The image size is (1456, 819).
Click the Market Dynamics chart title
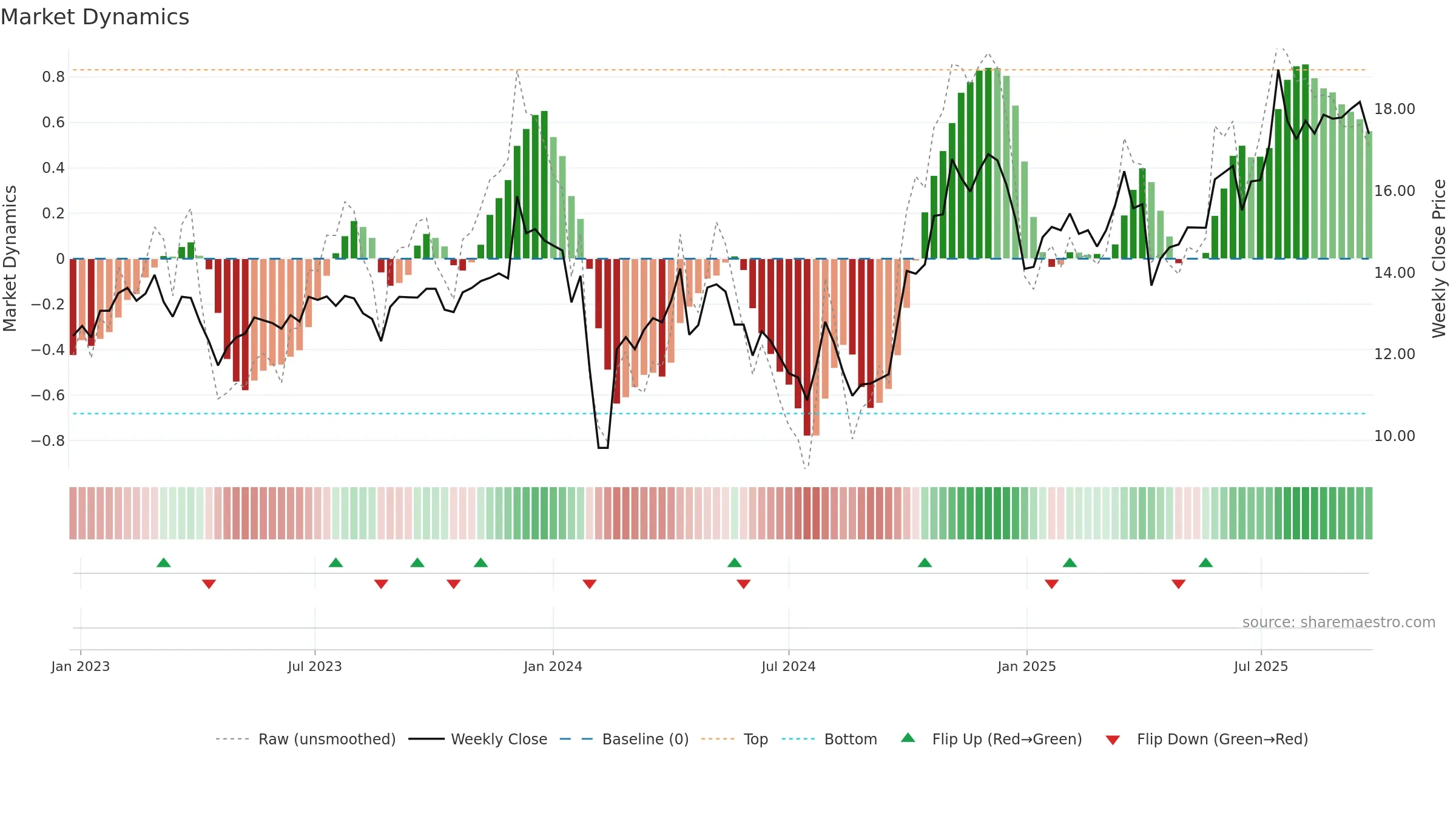pos(95,17)
